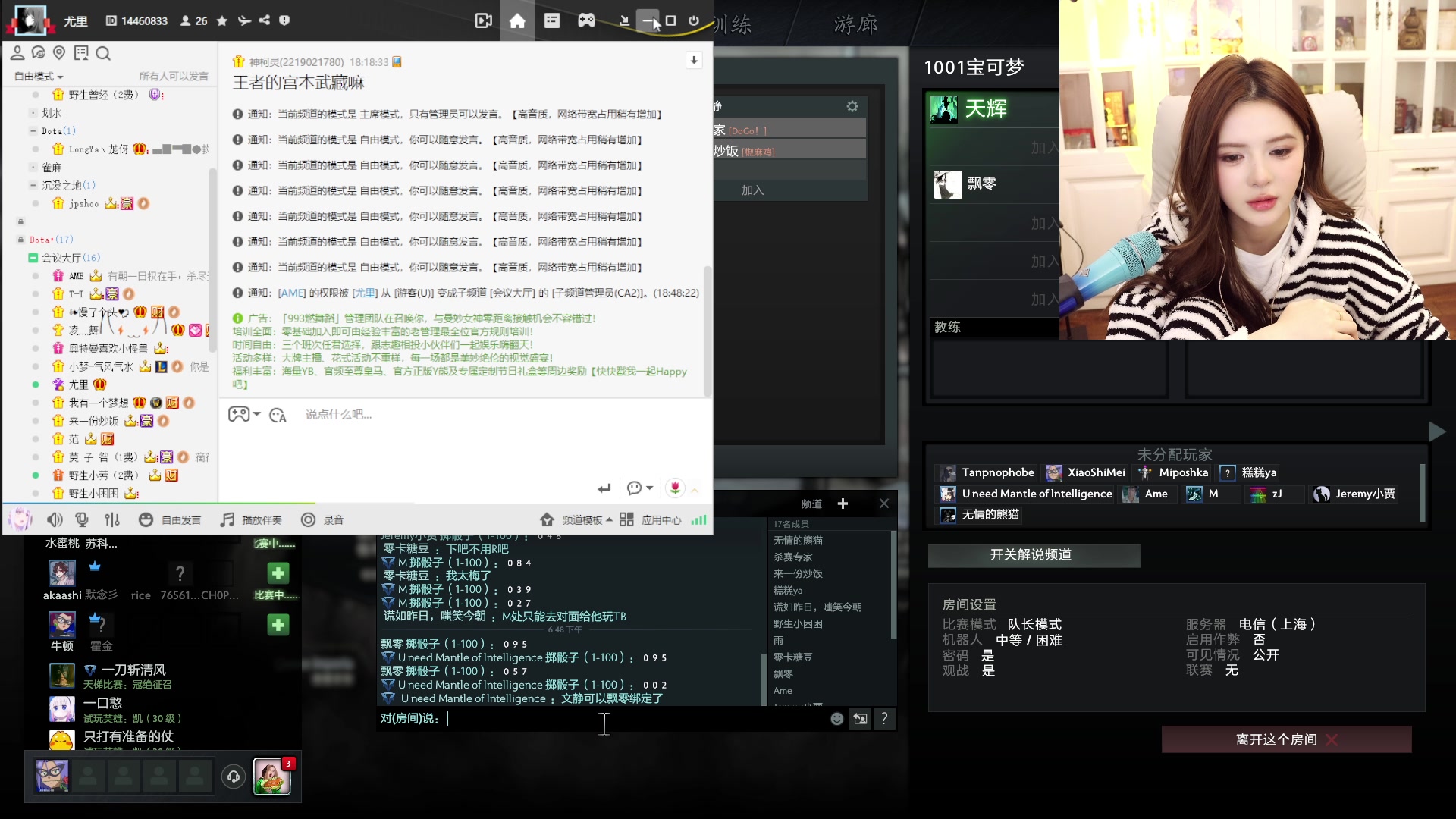Toggle 播放伴奏 accompaniment playback
This screenshot has width=1456, height=819.
pyautogui.click(x=251, y=519)
